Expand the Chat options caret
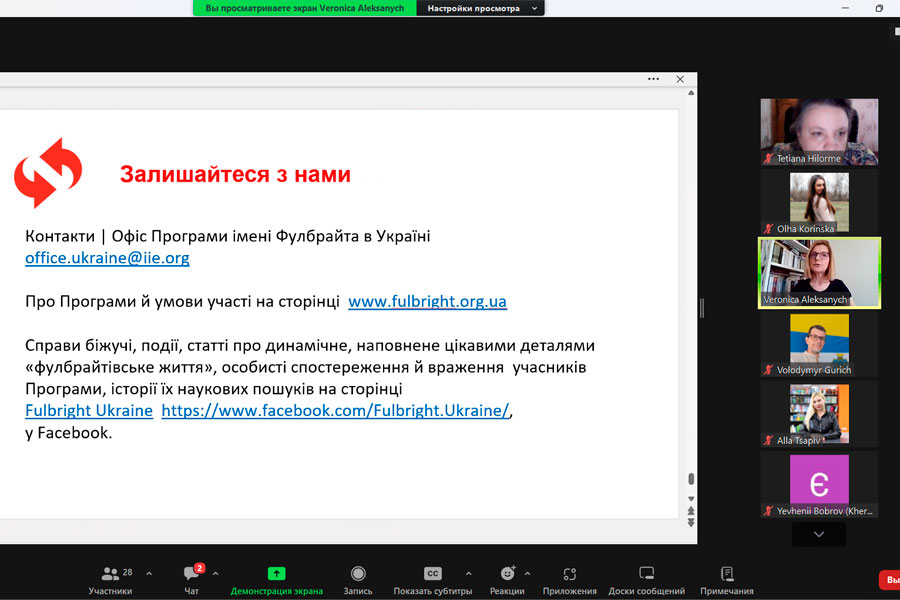Screen dimensions: 900x600 [215, 574]
